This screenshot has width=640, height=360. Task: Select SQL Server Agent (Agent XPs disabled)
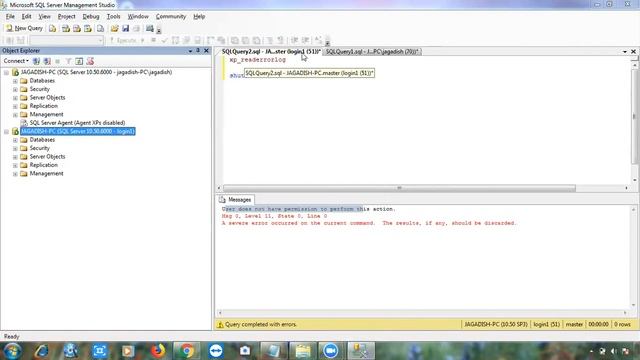click(77, 123)
